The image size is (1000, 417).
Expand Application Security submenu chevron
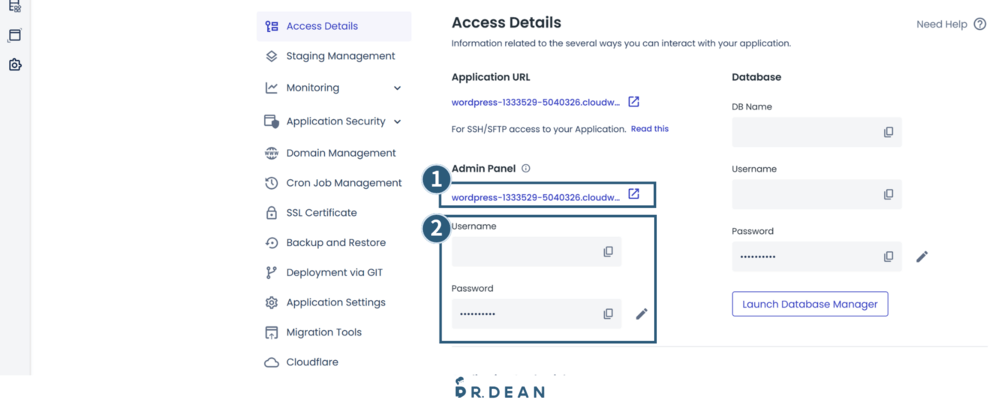click(x=397, y=122)
